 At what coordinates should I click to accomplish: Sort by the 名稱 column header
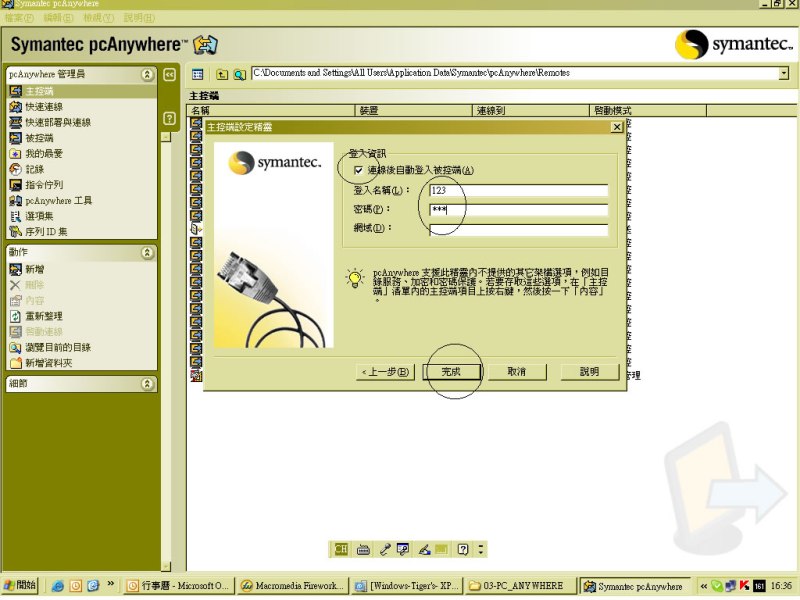(271, 110)
